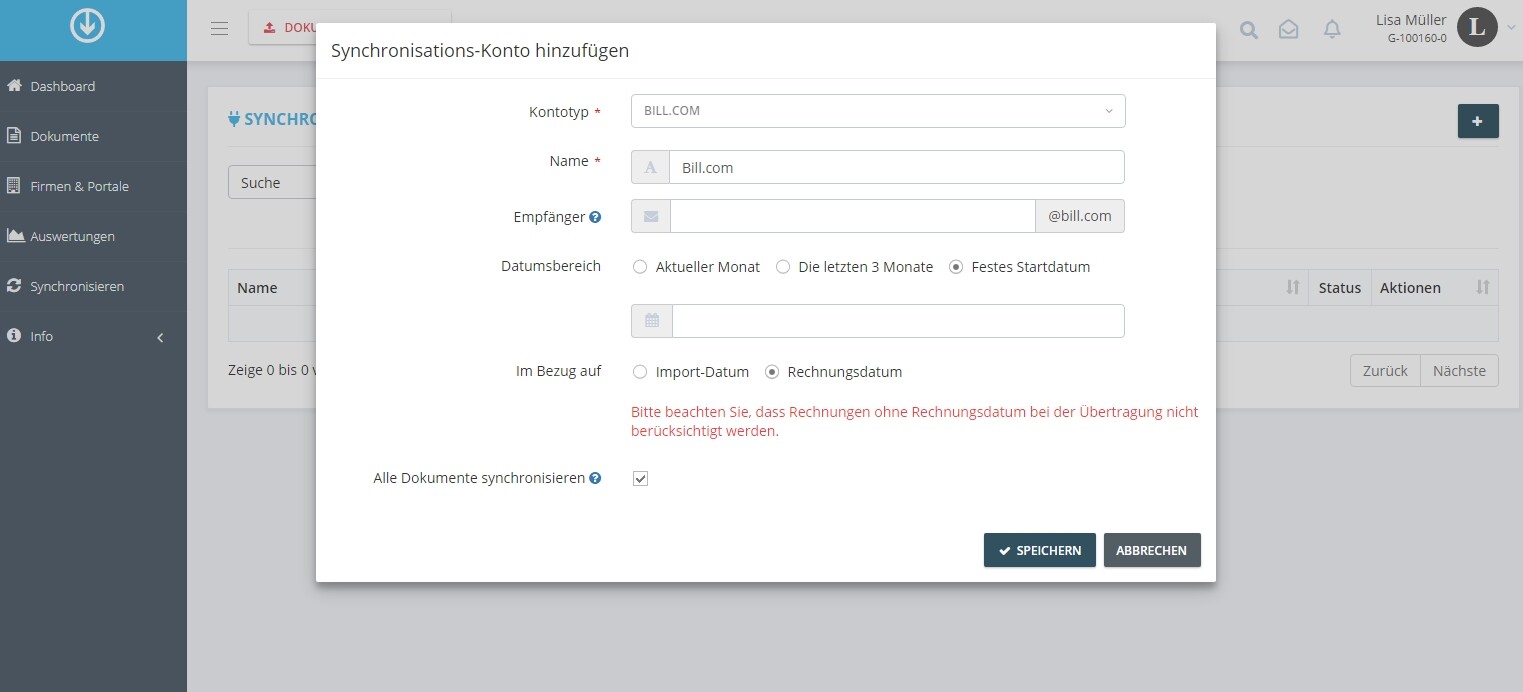Toggle the hamburger menu icon
Viewport: 1523px width, 692px height.
pyautogui.click(x=220, y=28)
